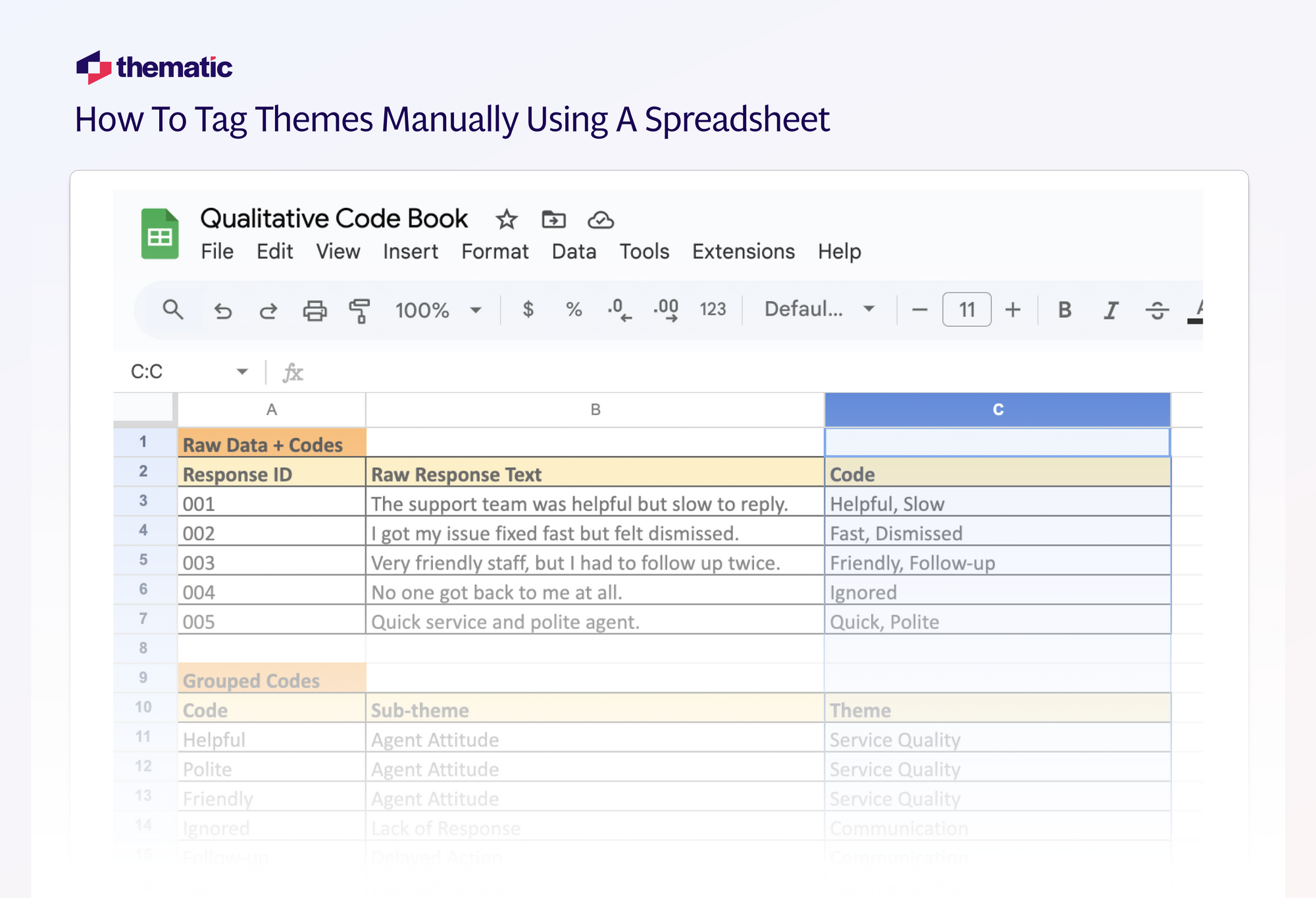Open the Default font dropdown
Screen dimensions: 1316x898
pyautogui.click(x=819, y=309)
